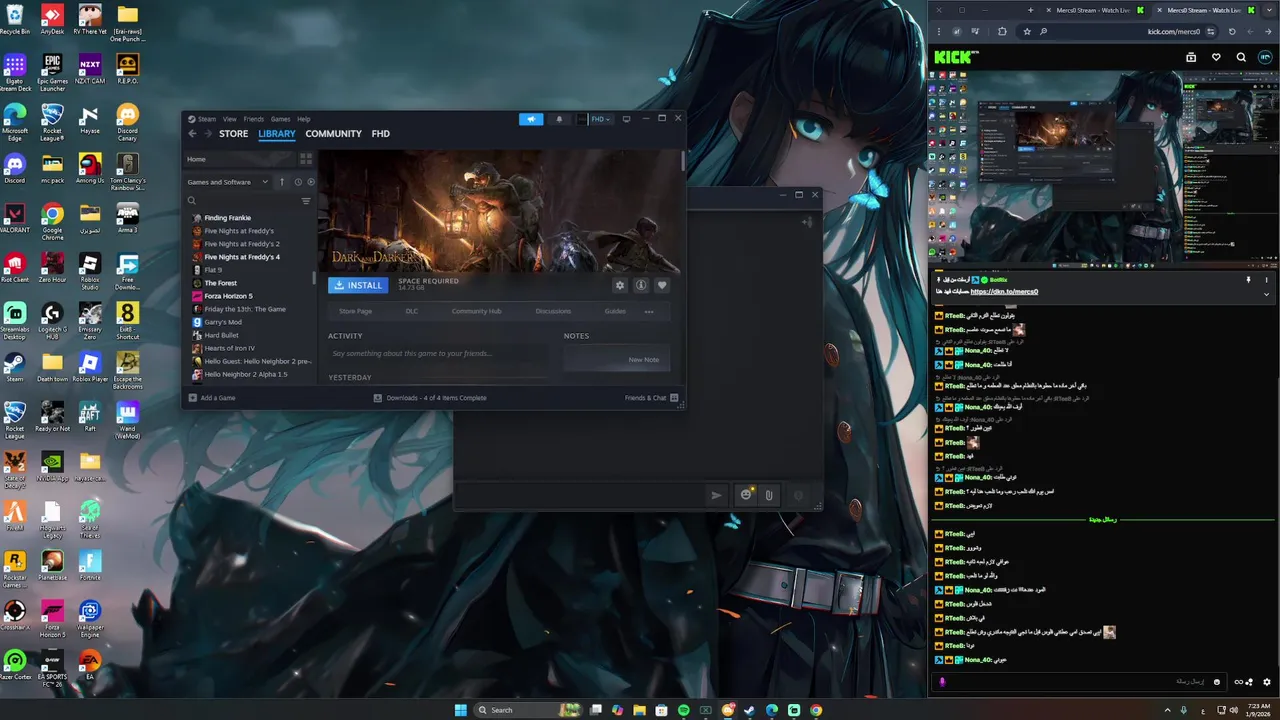1280x720 pixels.
Task: Open the Discussions link
Action: coord(553,311)
